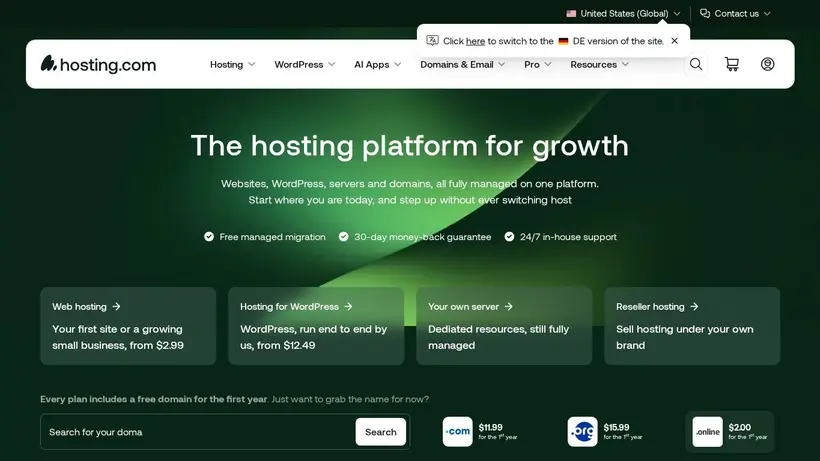
Task: Click the checkmark beside 24/7 in-house support
Action: [509, 237]
